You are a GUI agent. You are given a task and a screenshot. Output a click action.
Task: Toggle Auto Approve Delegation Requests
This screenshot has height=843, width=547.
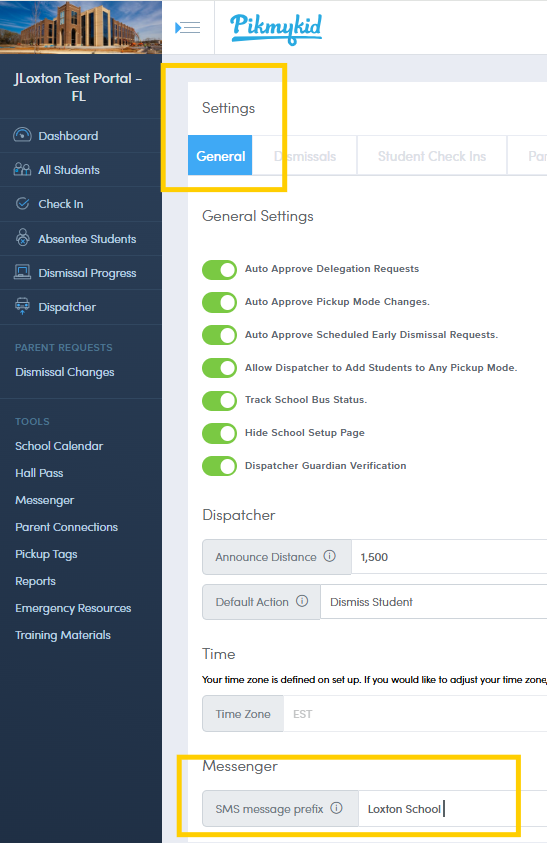(219, 270)
